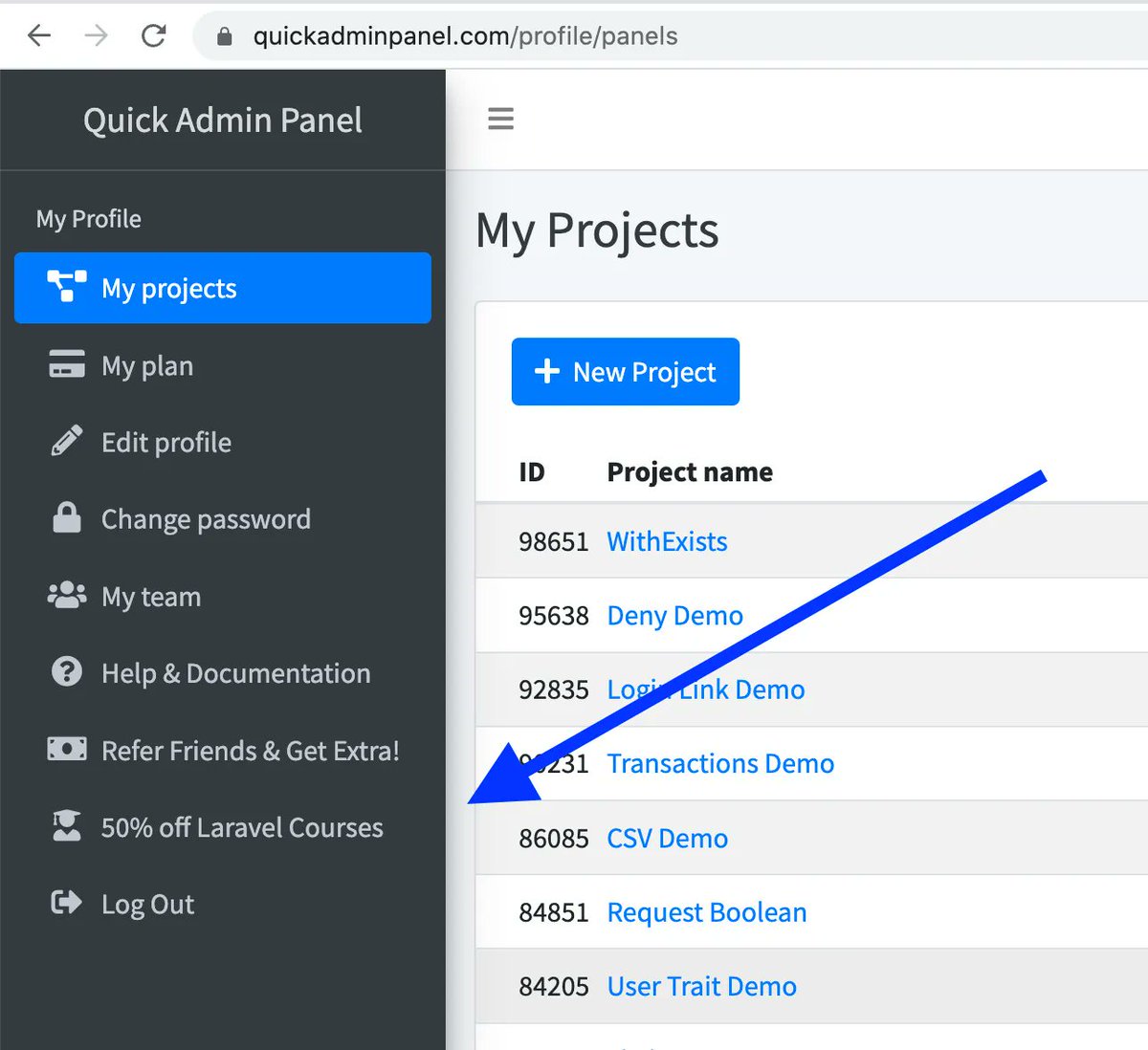Select project ID 98651
The image size is (1148, 1050).
(x=554, y=541)
